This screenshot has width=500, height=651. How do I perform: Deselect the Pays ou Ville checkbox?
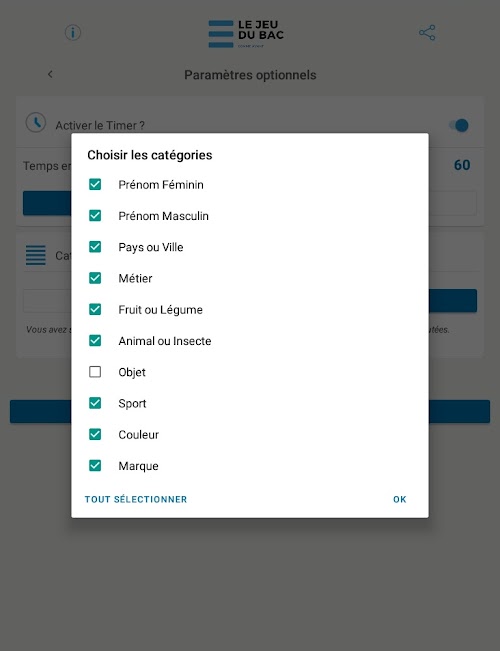(x=95, y=247)
